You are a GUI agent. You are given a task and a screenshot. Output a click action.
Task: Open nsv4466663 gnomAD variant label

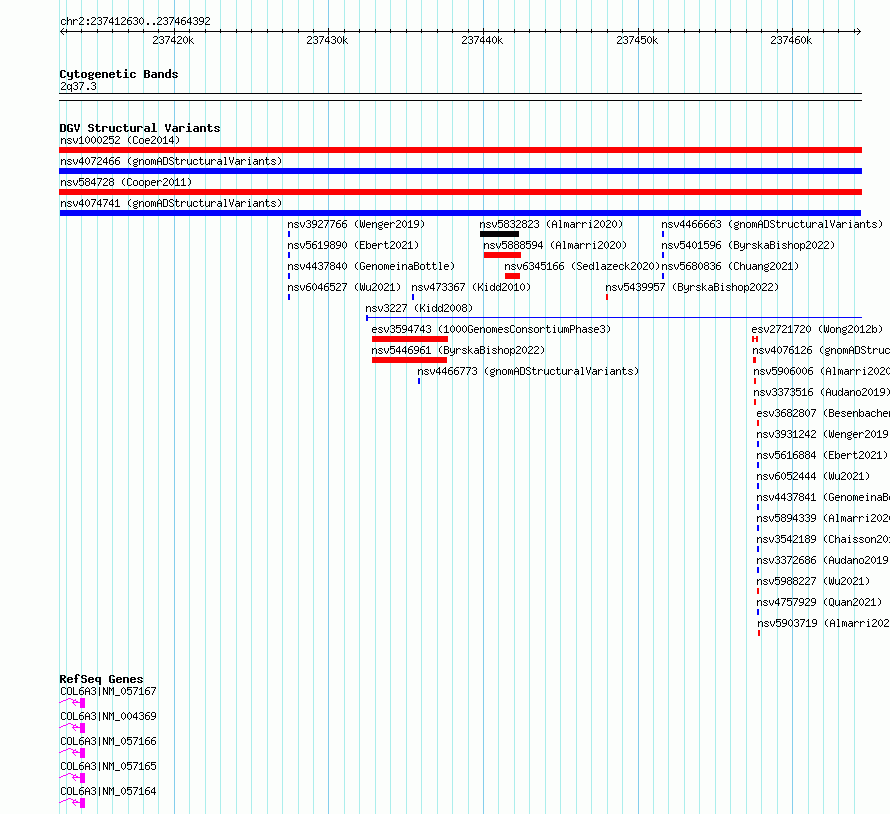pyautogui.click(x=772, y=224)
